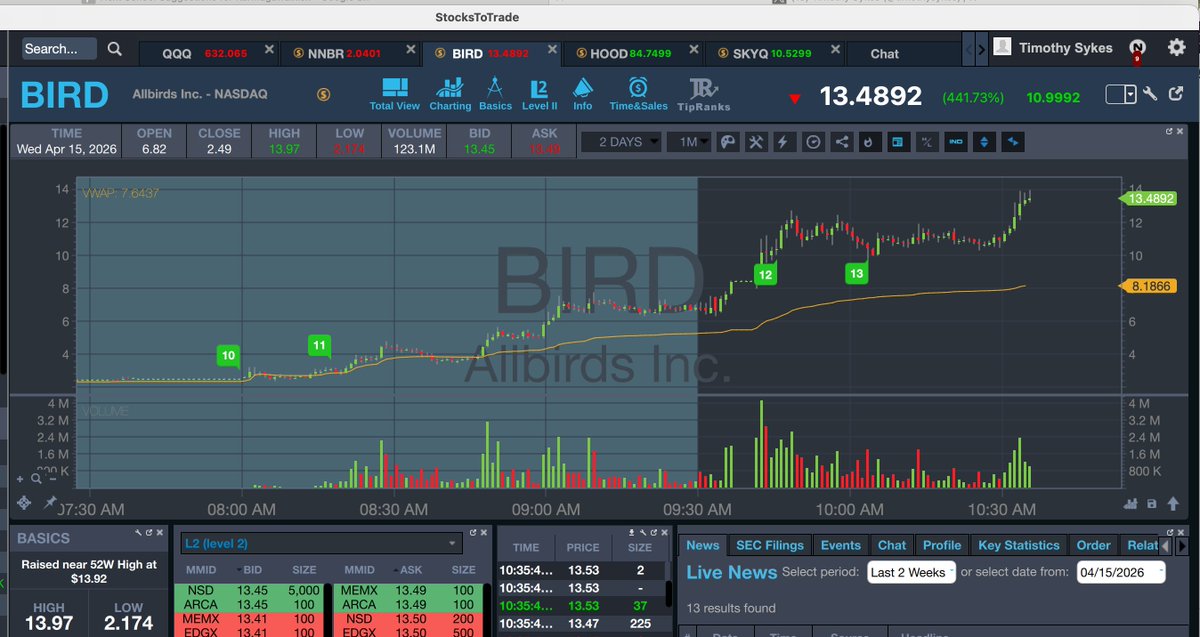Click the 13 news marker on chart
Viewport: 1200px width, 637px height.
click(x=856, y=273)
